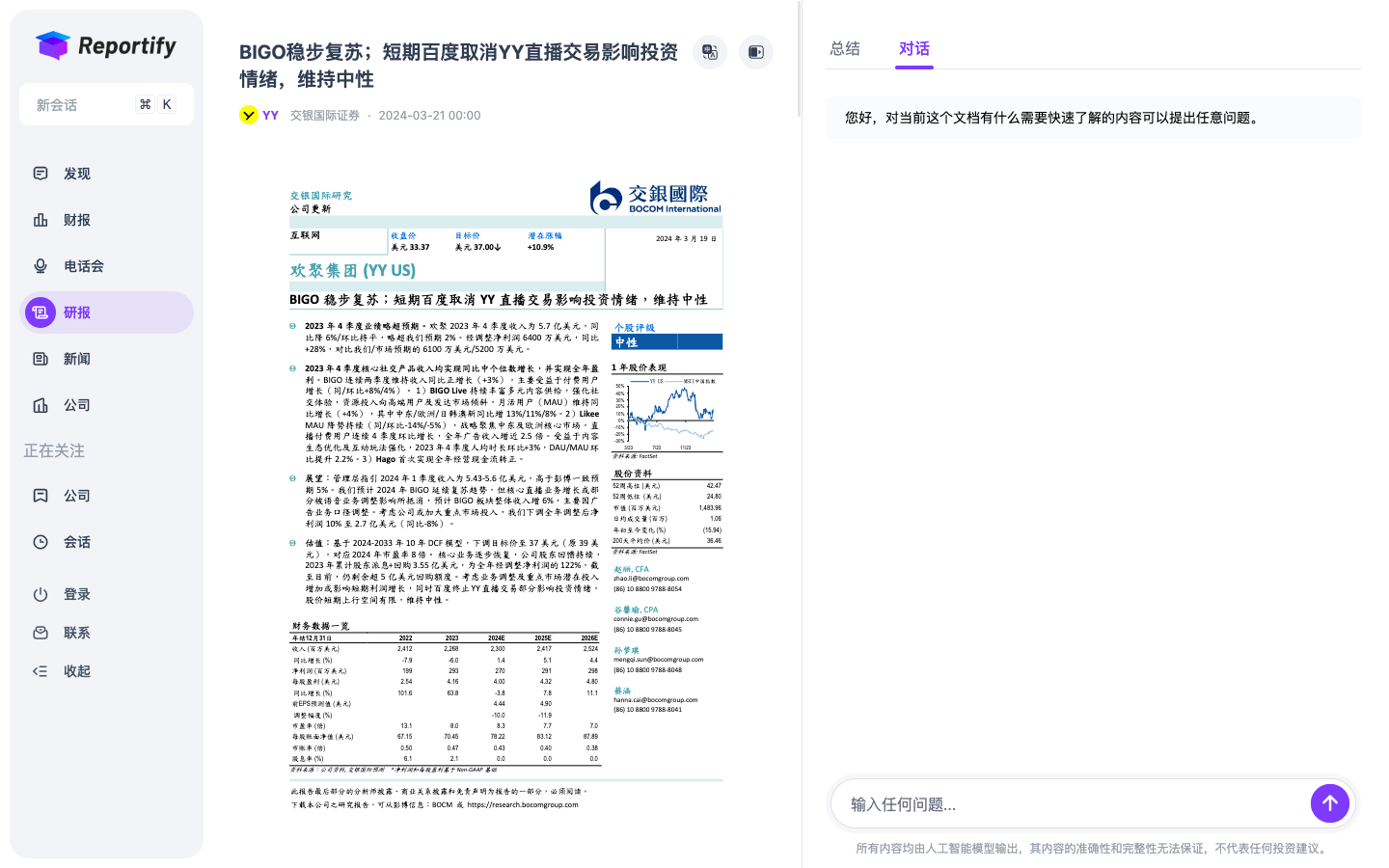
Task: Click the 联系 contact link
Action: click(x=77, y=633)
